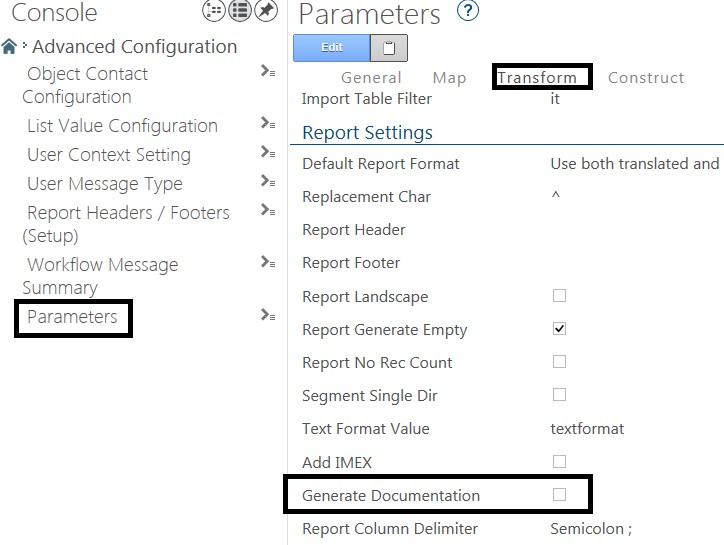Expand options arrow beside Parameters item
724x545 pixels.
268,315
